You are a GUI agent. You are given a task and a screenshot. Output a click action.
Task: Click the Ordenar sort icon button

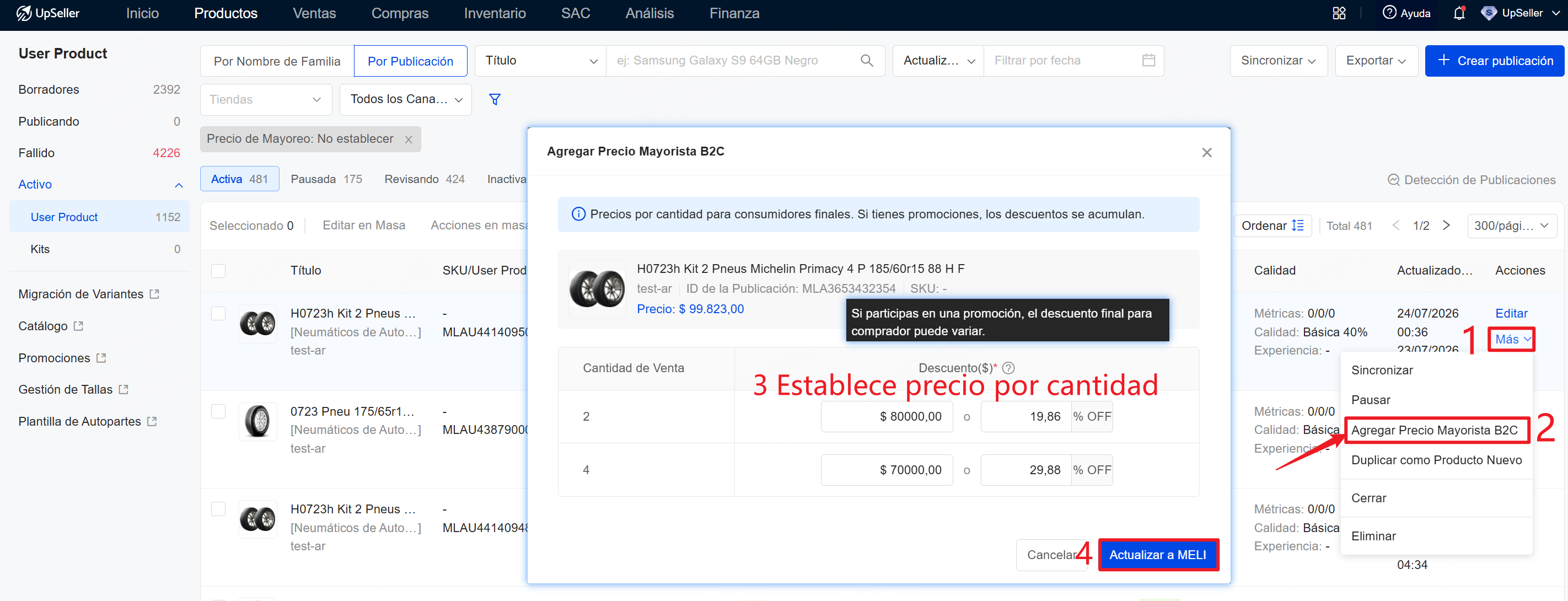click(x=1272, y=226)
